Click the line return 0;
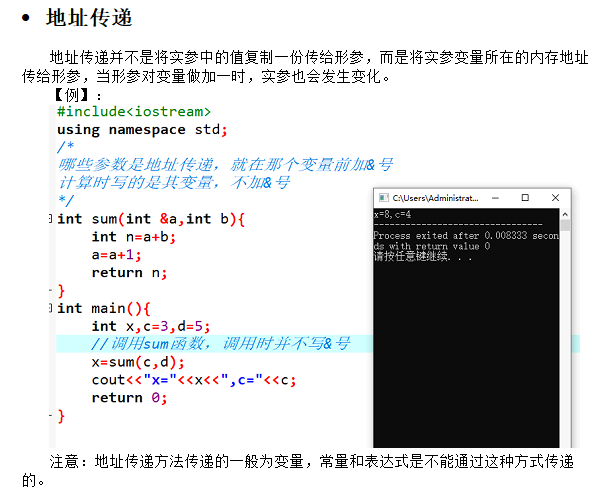 [x=129, y=398]
